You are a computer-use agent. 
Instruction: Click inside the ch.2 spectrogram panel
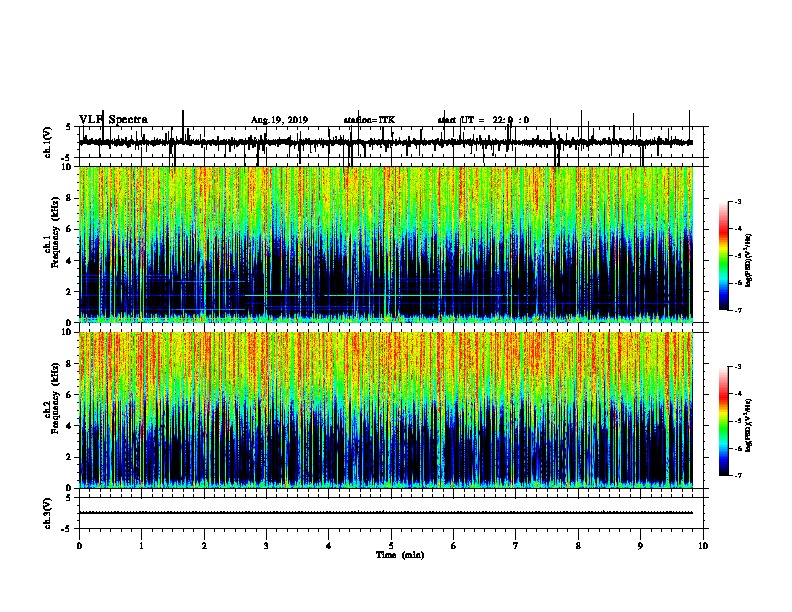386,410
